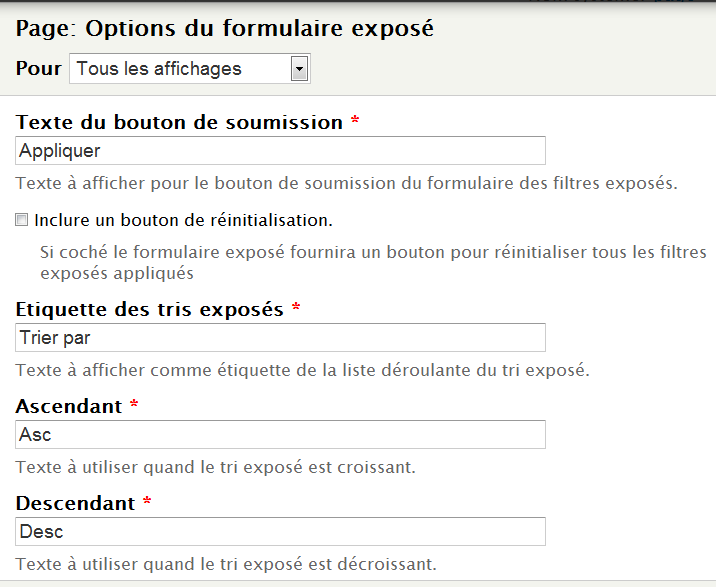Focus the submit button text field containing 'Appliquer'

point(281,151)
